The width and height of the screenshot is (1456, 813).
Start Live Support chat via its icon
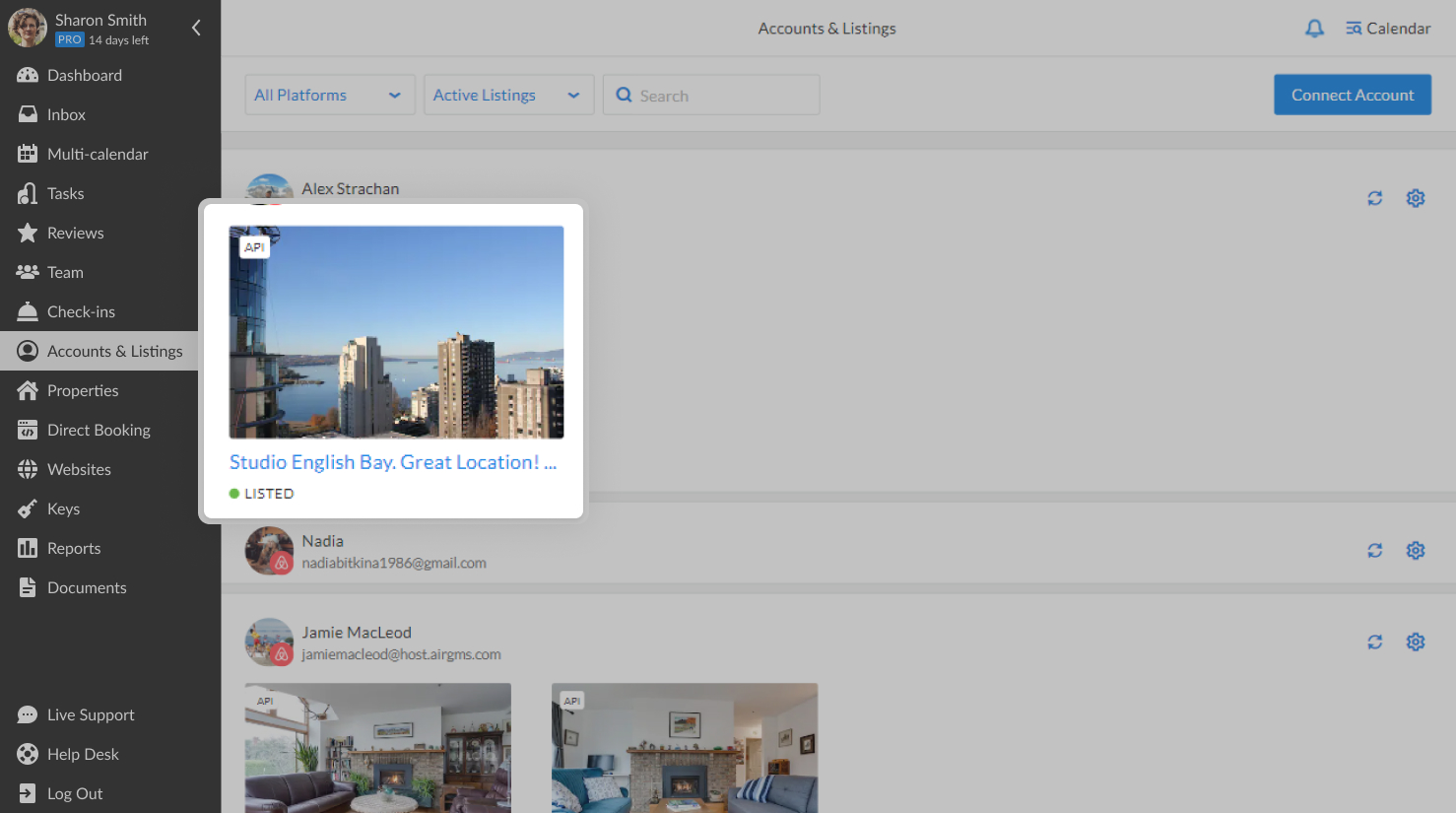pos(27,714)
